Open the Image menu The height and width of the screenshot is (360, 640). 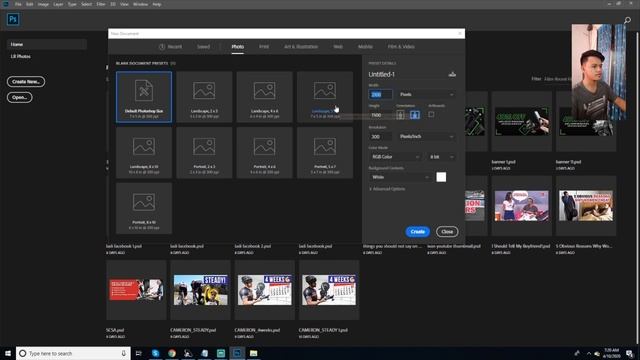click(x=43, y=4)
